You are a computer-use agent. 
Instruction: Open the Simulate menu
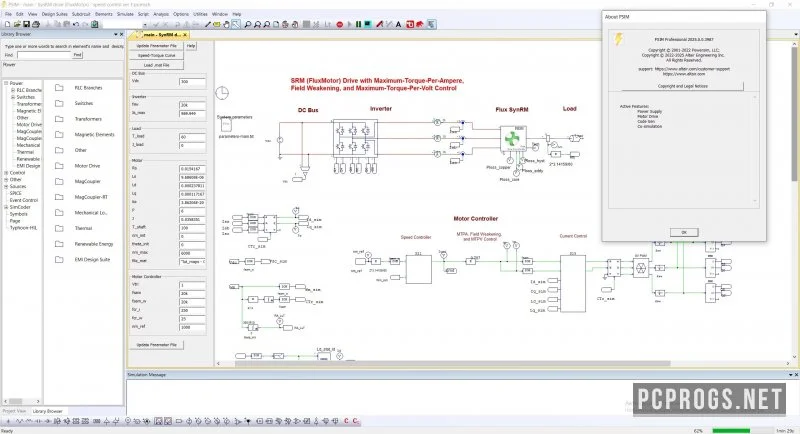125,14
